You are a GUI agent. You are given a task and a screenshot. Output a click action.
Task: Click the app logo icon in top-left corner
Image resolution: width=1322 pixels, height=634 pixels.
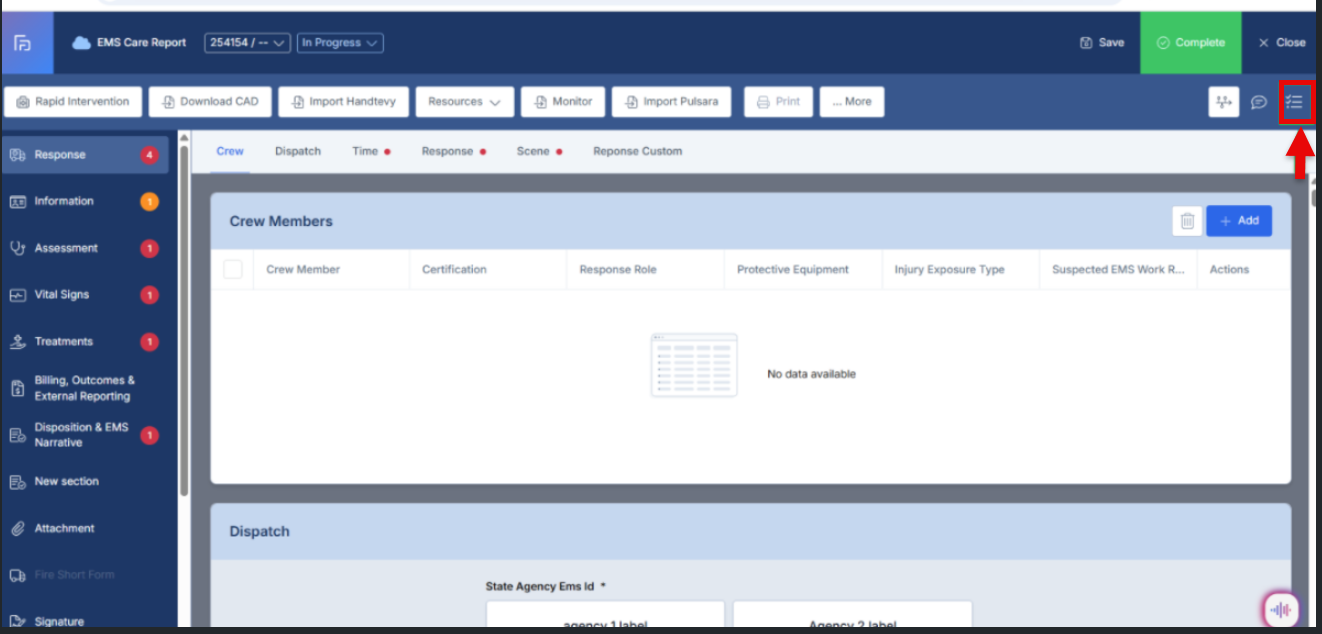click(x=23, y=43)
